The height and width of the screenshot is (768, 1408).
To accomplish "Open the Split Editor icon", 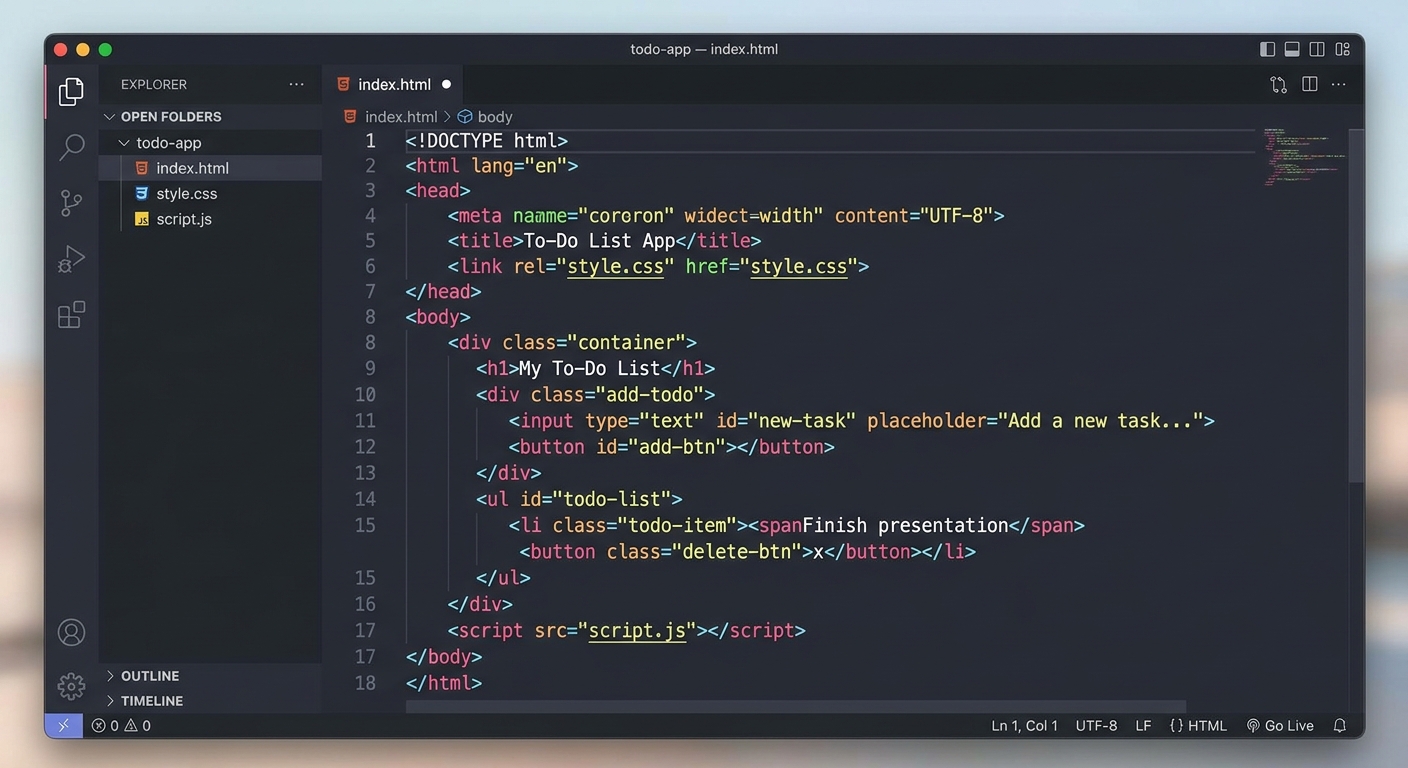I will [x=1309, y=84].
